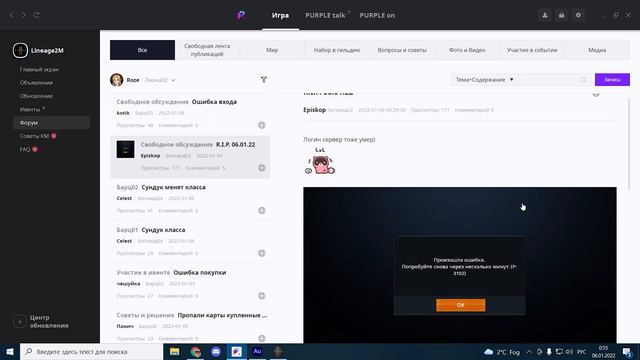Open post titled Сундук менят класса
The height and width of the screenshot is (360, 640).
pos(173,187)
